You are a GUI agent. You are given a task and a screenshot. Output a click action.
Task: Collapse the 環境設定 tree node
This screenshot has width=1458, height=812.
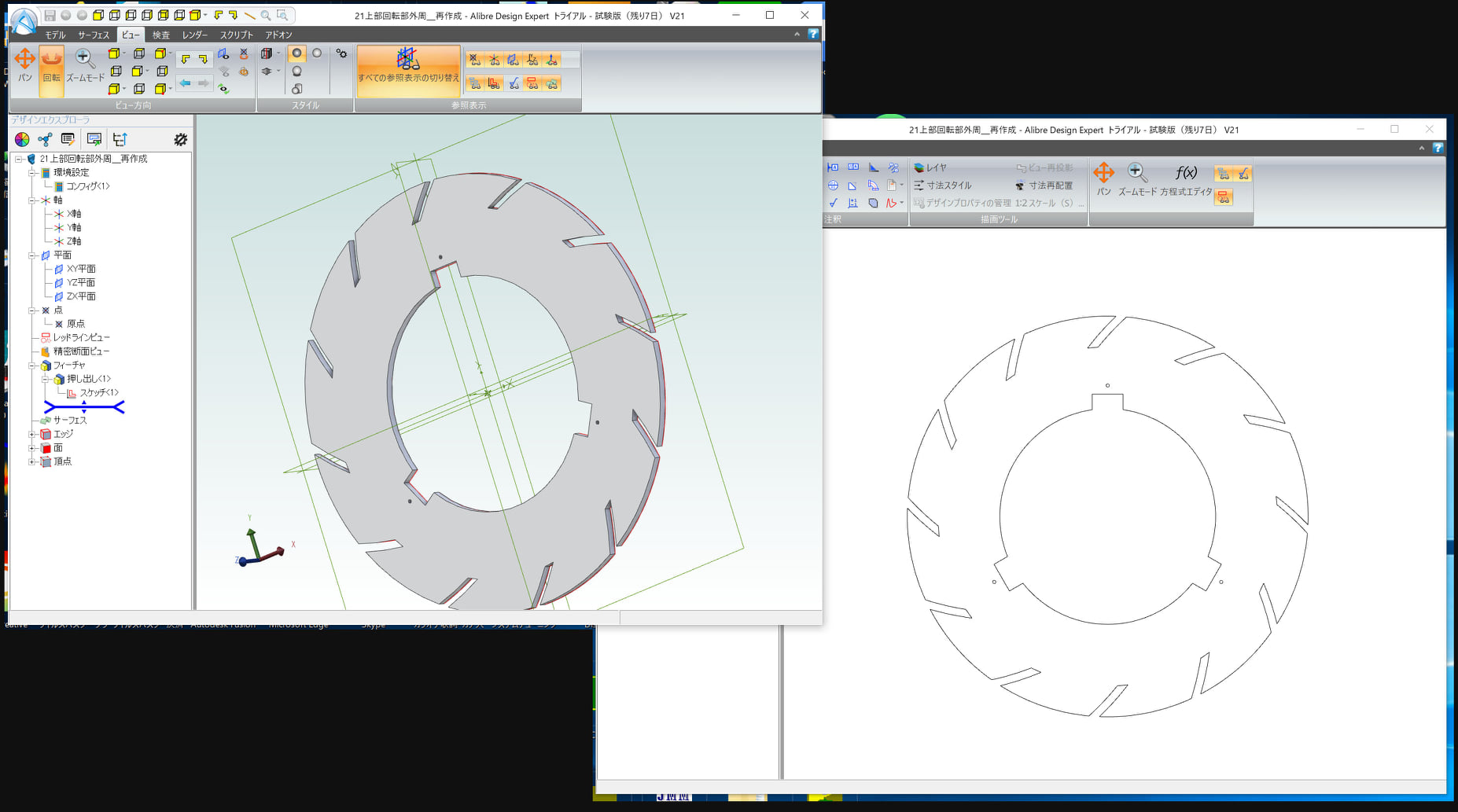click(32, 173)
